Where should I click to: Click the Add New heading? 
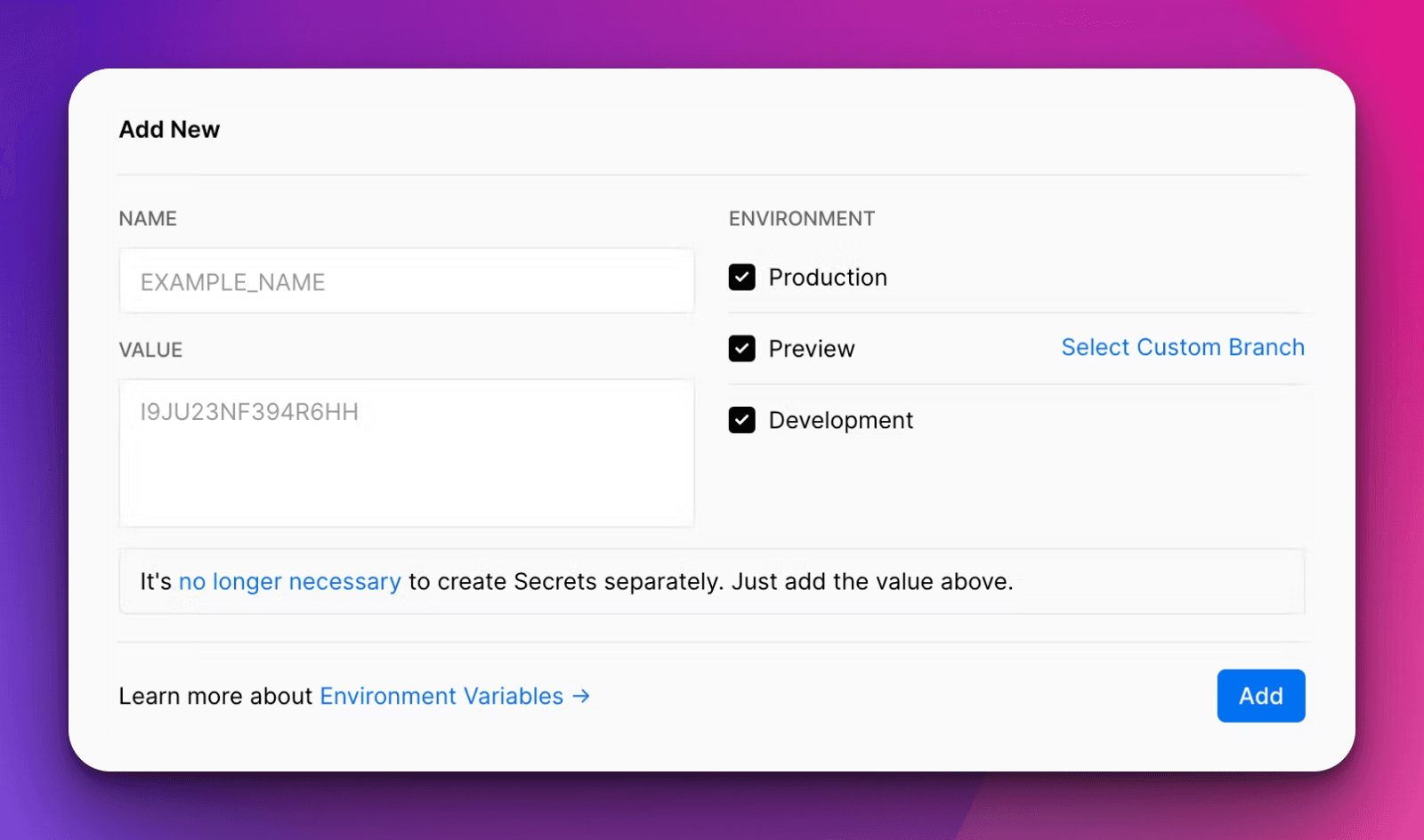point(169,129)
